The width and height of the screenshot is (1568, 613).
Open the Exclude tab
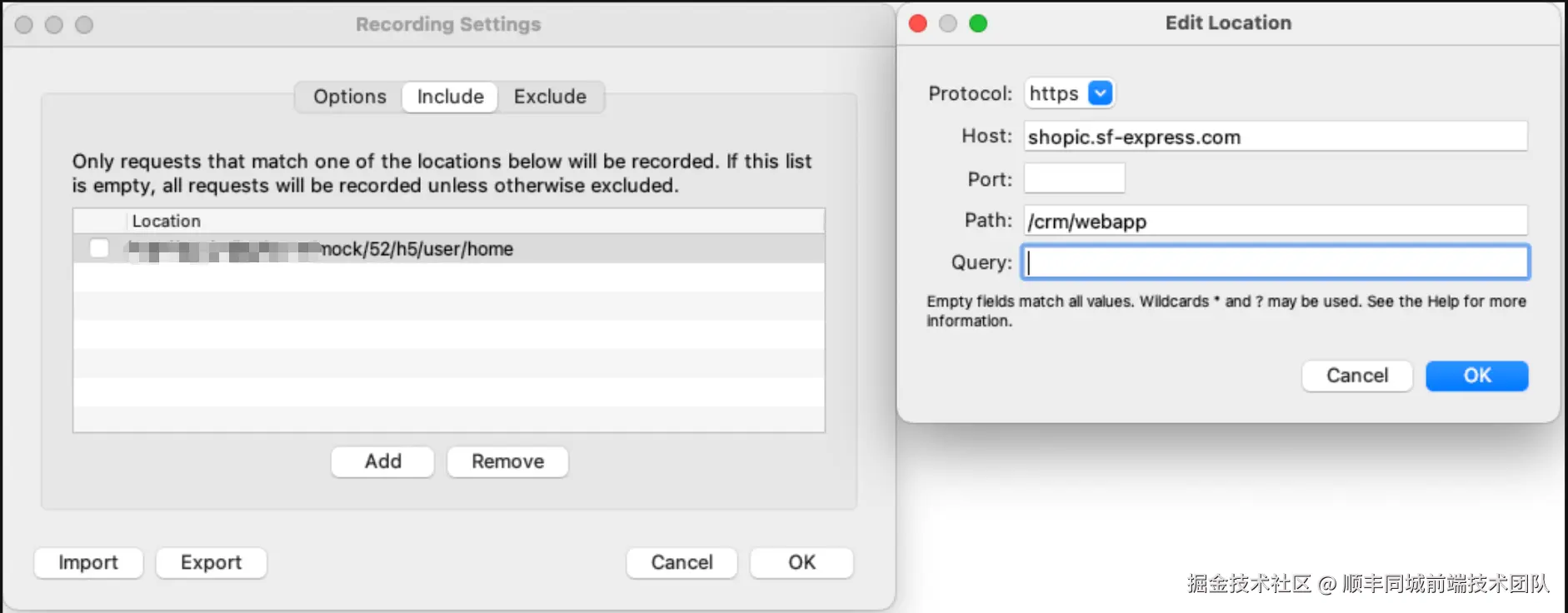[550, 97]
